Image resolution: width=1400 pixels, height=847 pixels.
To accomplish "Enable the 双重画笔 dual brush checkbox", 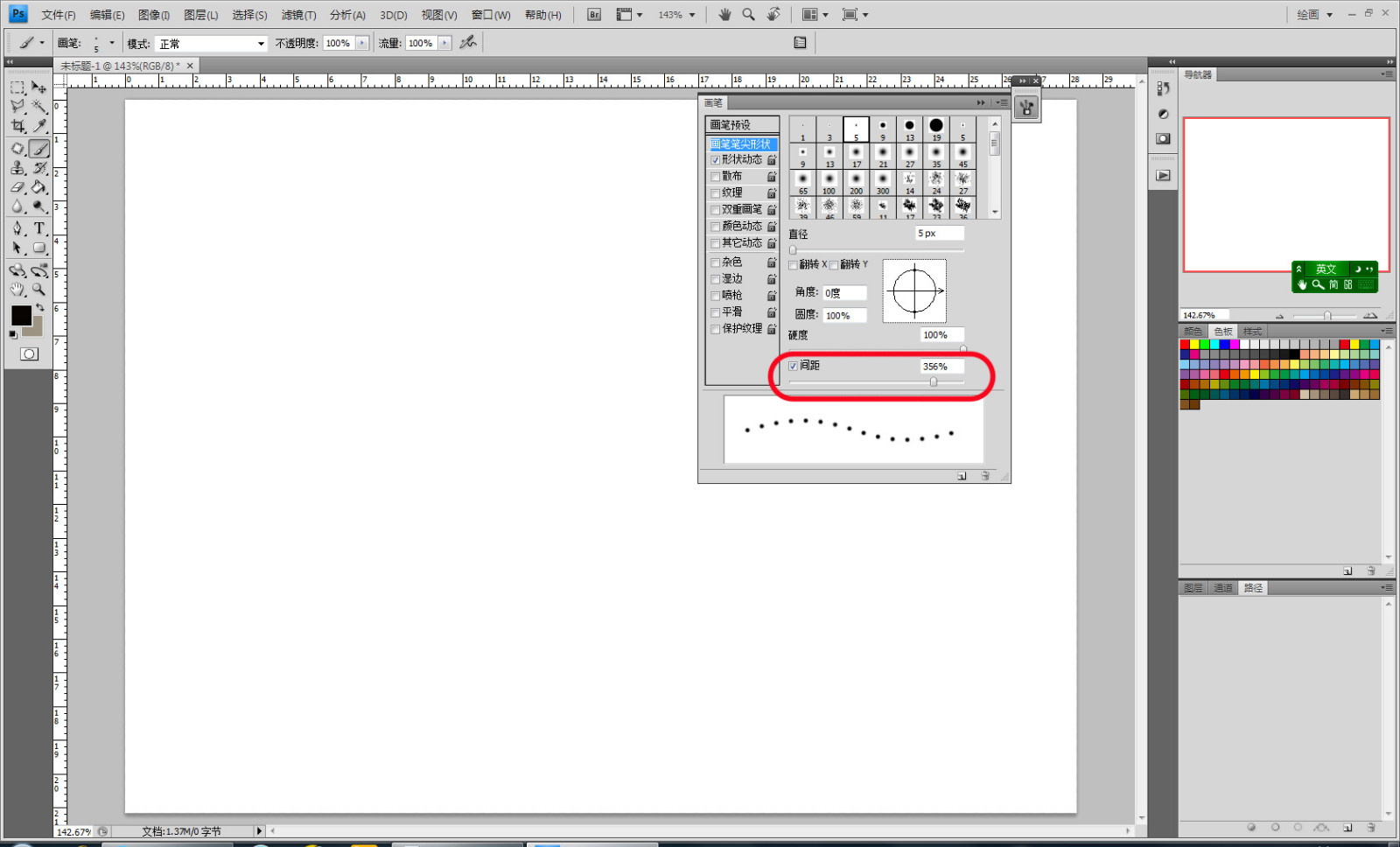I will click(x=716, y=210).
